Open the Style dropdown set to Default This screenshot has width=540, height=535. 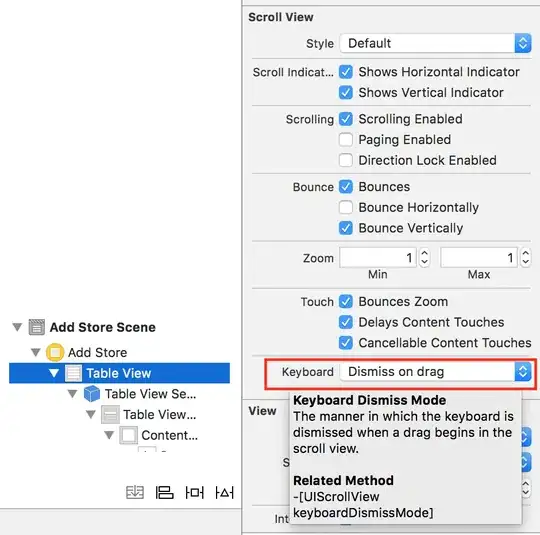click(435, 43)
